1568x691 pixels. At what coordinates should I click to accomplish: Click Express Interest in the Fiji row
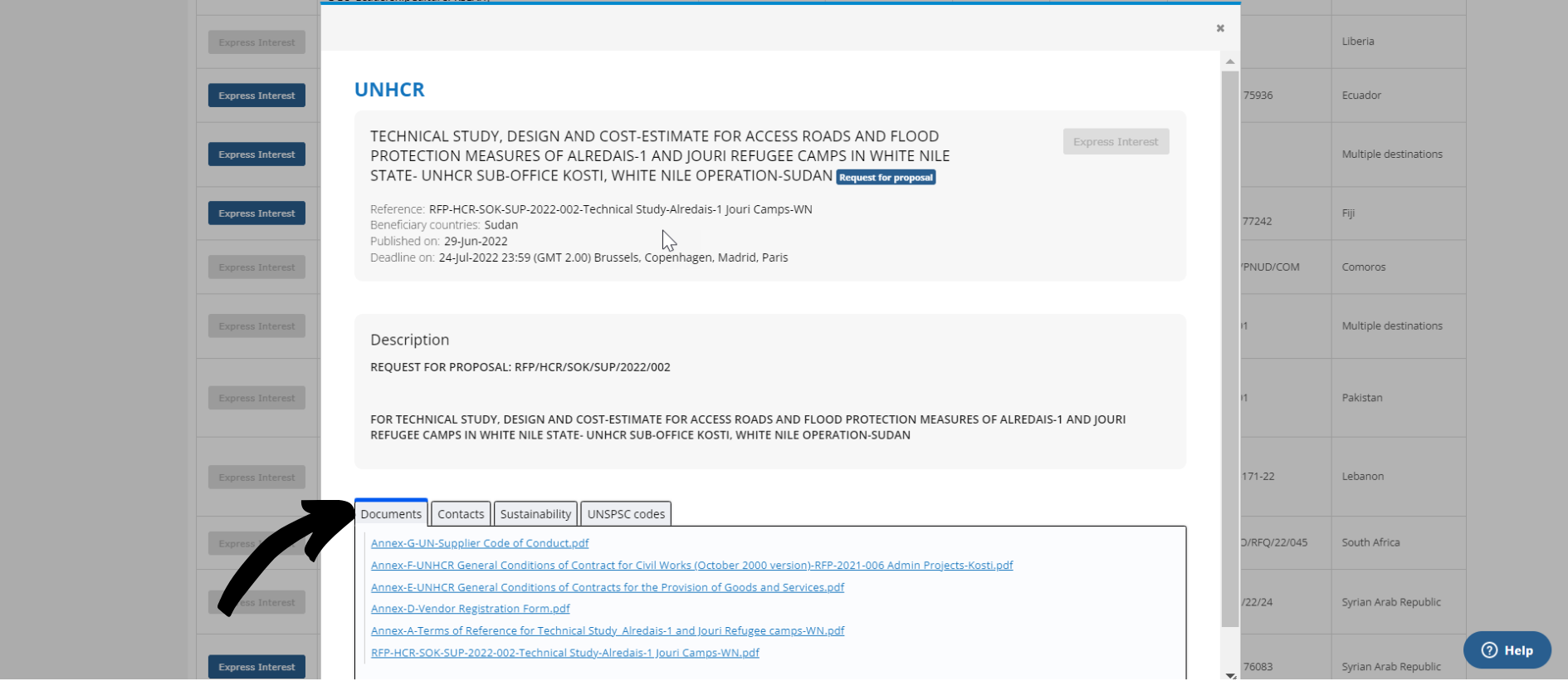coord(256,213)
